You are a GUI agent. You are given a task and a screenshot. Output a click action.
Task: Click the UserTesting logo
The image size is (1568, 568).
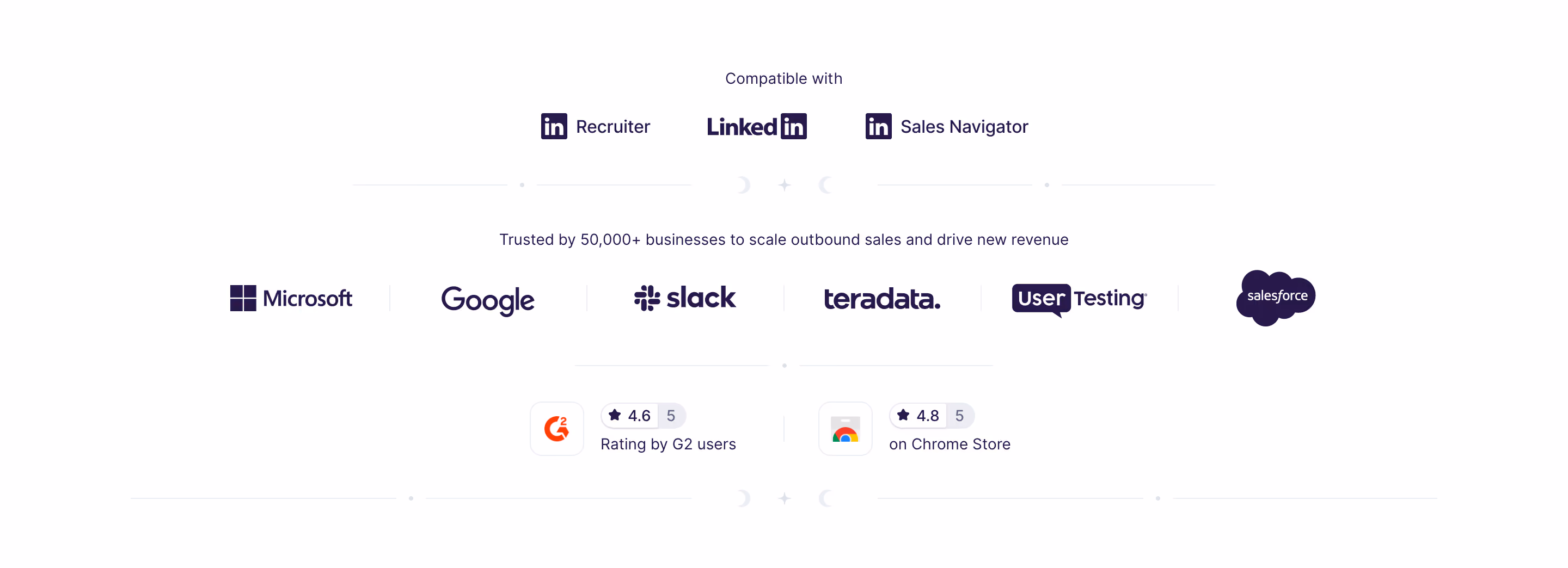[1079, 300]
